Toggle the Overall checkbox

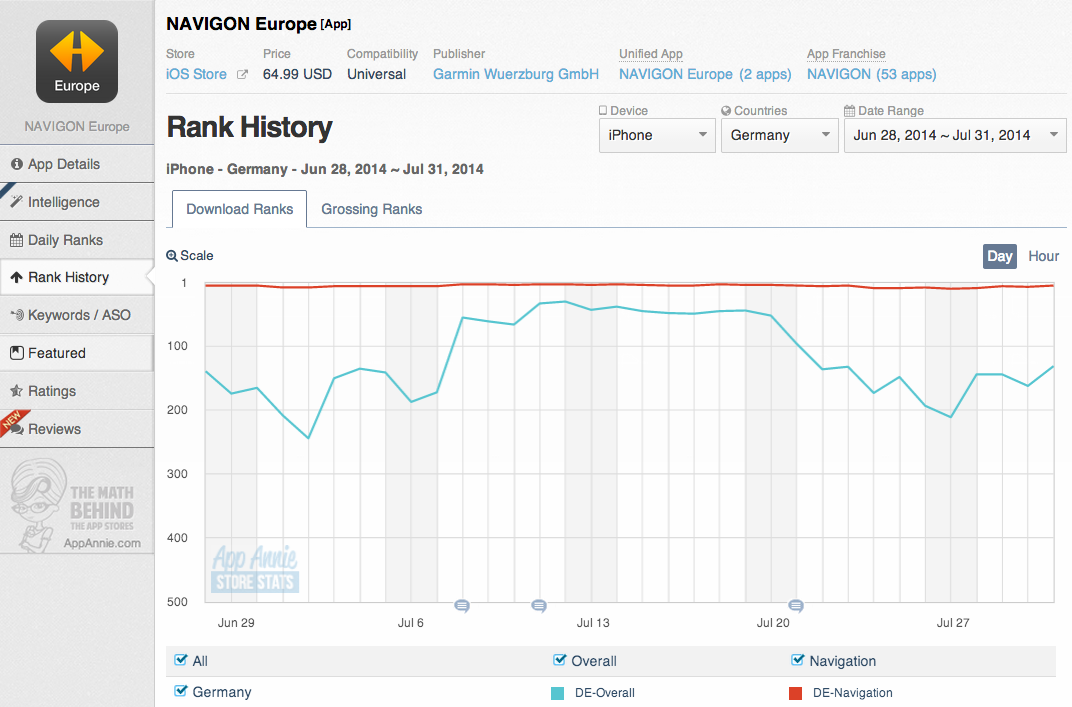[x=559, y=661]
